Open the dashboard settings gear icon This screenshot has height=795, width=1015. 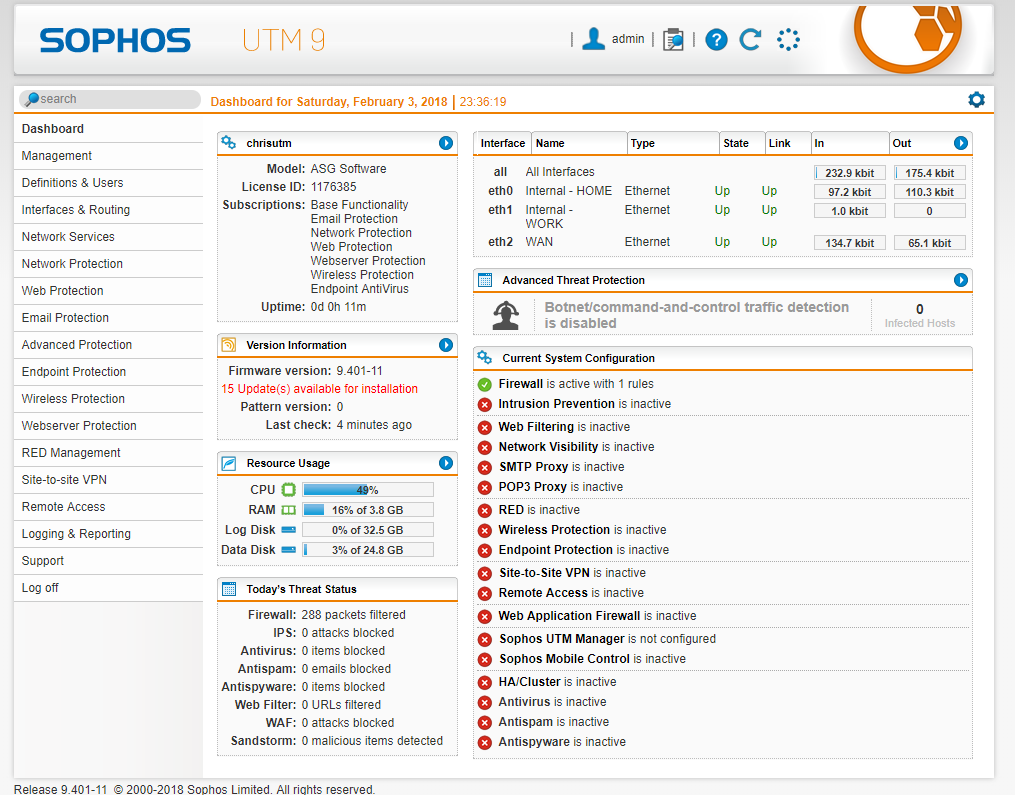pyautogui.click(x=976, y=100)
